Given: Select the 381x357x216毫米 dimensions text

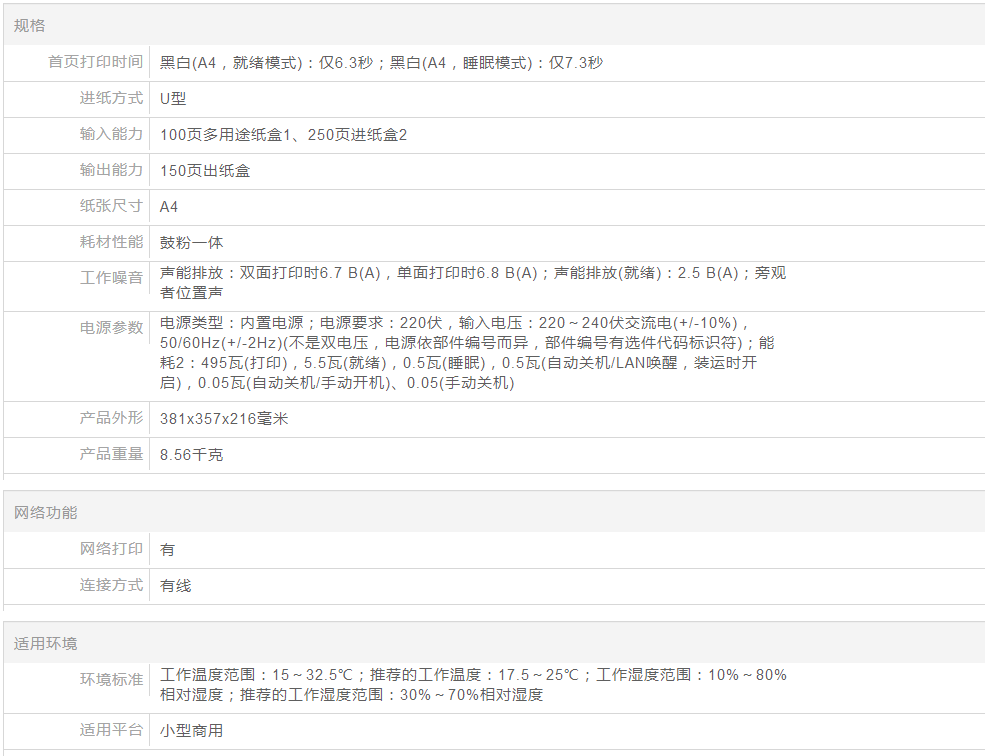Looking at the screenshot, I should click(x=224, y=419).
